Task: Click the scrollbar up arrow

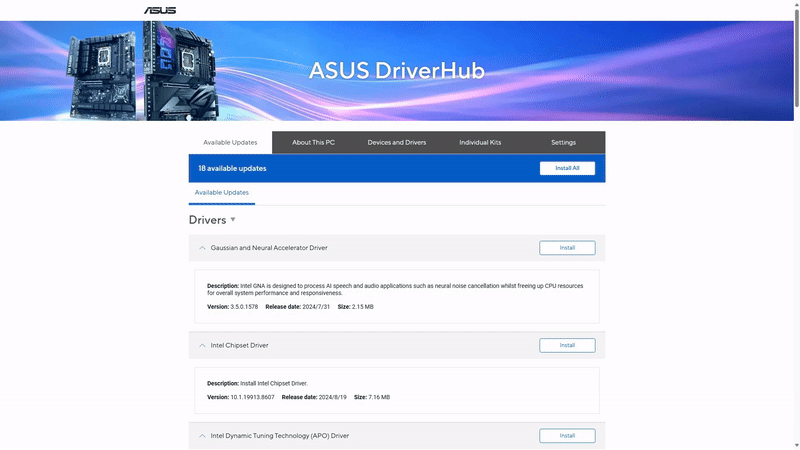Action: [x=796, y=4]
